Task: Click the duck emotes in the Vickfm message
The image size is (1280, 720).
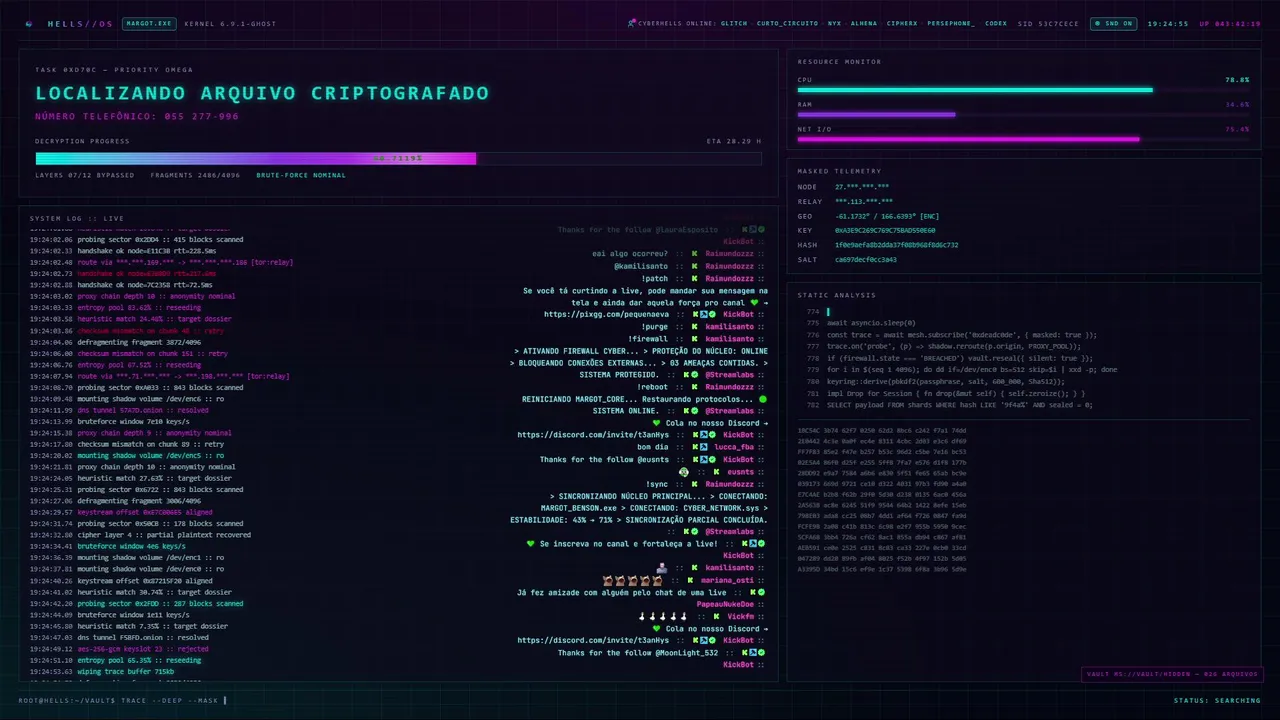Action: [x=662, y=616]
